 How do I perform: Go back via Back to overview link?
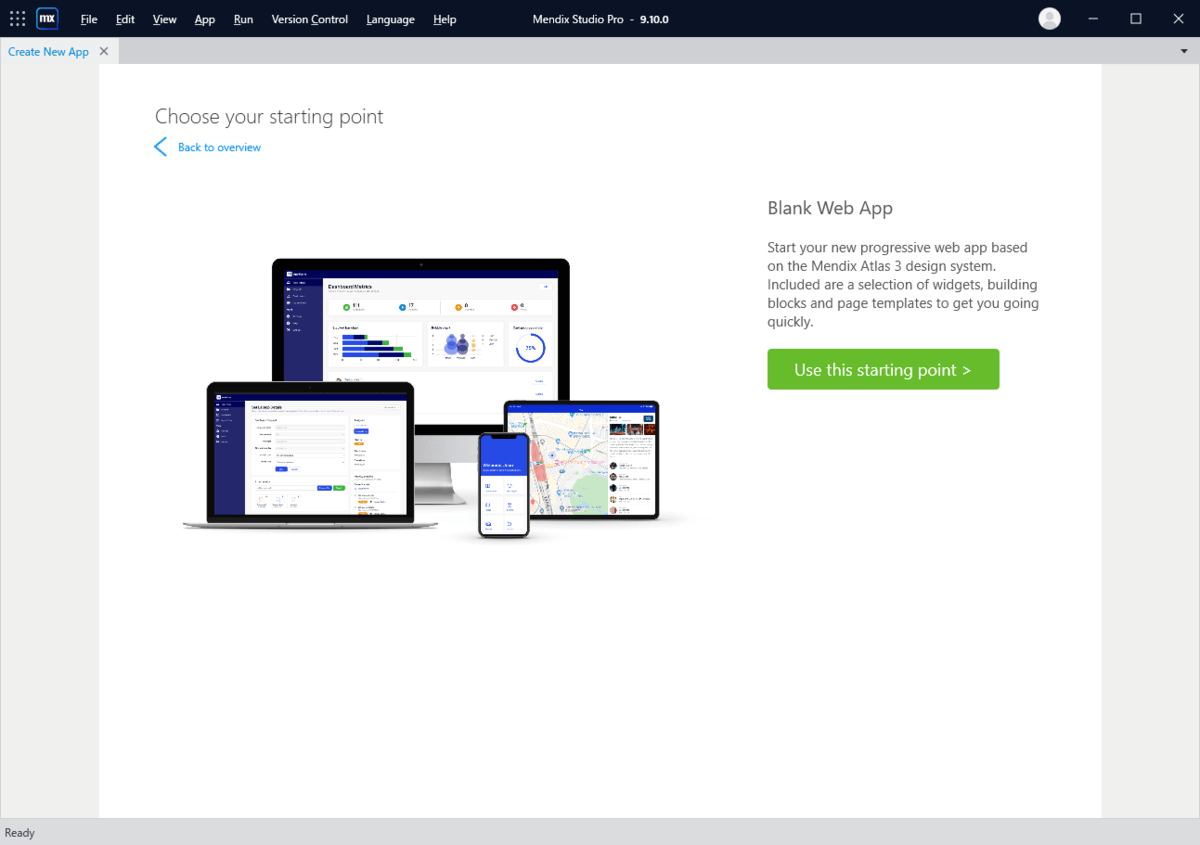pos(219,147)
